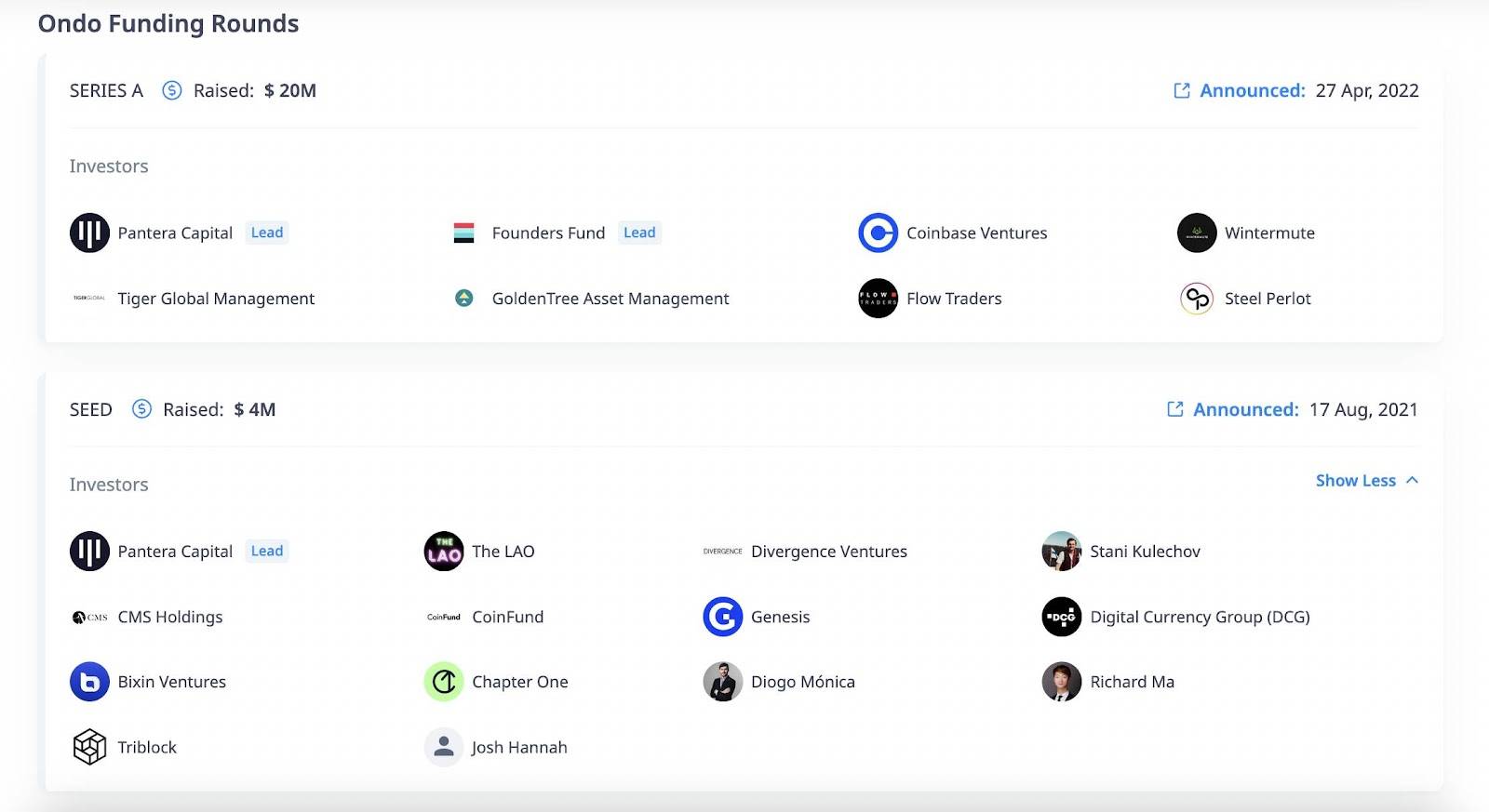Click the Stani Kulechov name
The image size is (1489, 812).
(x=1145, y=552)
